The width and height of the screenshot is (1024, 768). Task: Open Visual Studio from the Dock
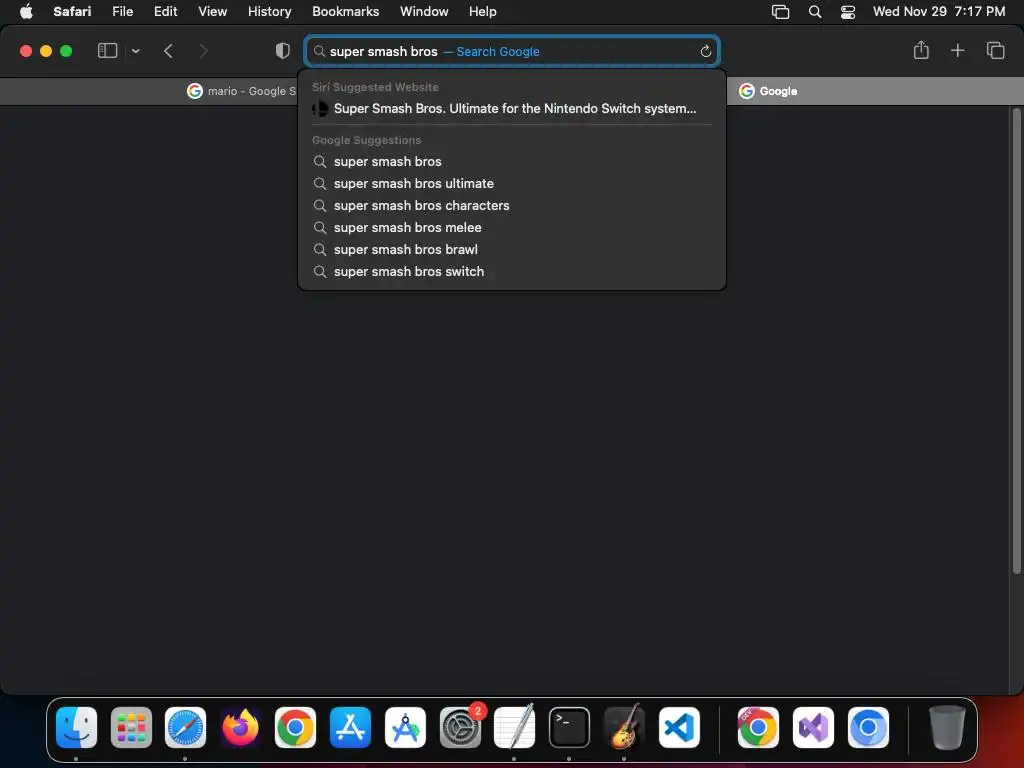813,728
